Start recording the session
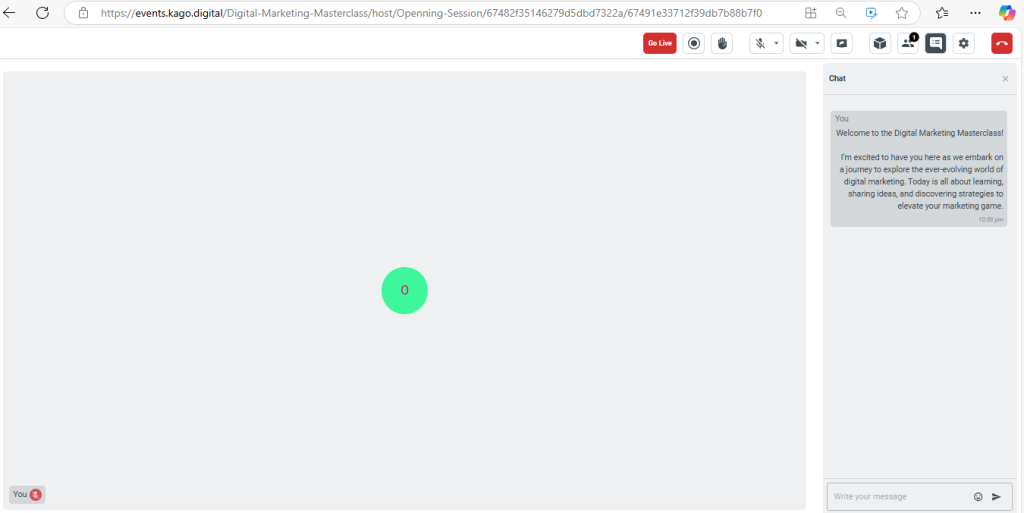This screenshot has width=1024, height=513. 694,43
